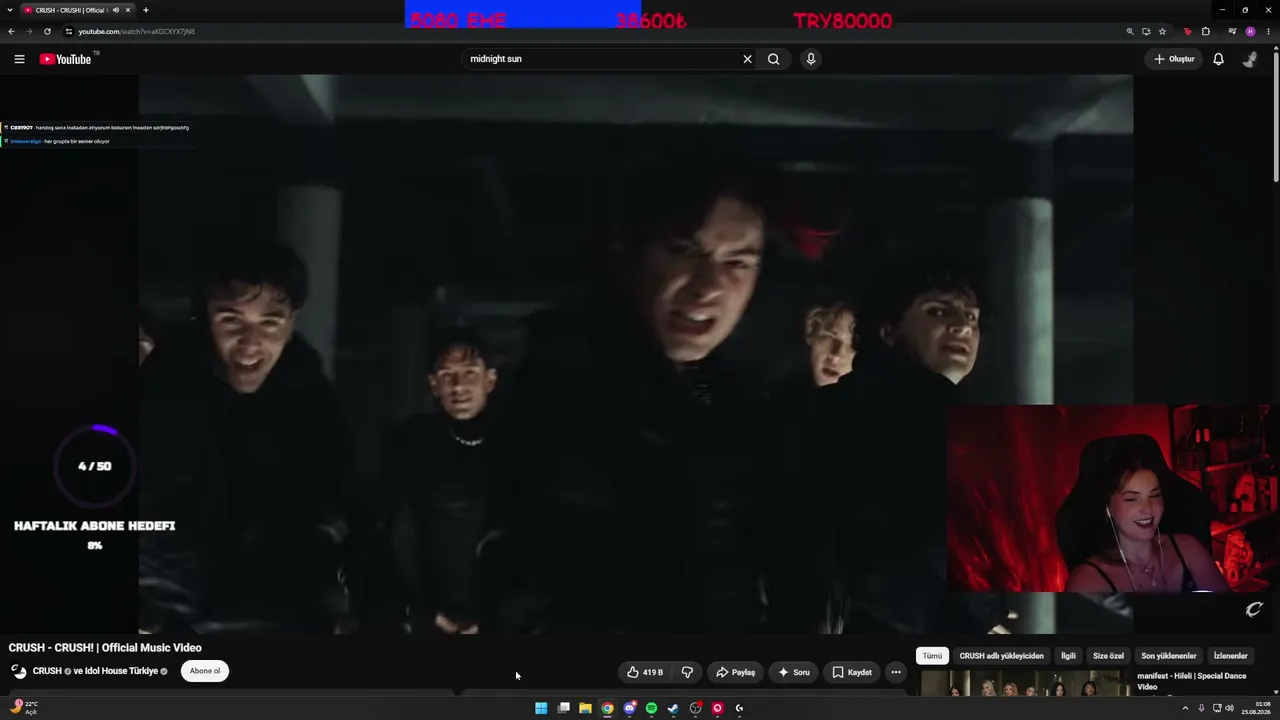Open the Oluştur create menu
The image size is (1280, 720).
pos(1174,59)
